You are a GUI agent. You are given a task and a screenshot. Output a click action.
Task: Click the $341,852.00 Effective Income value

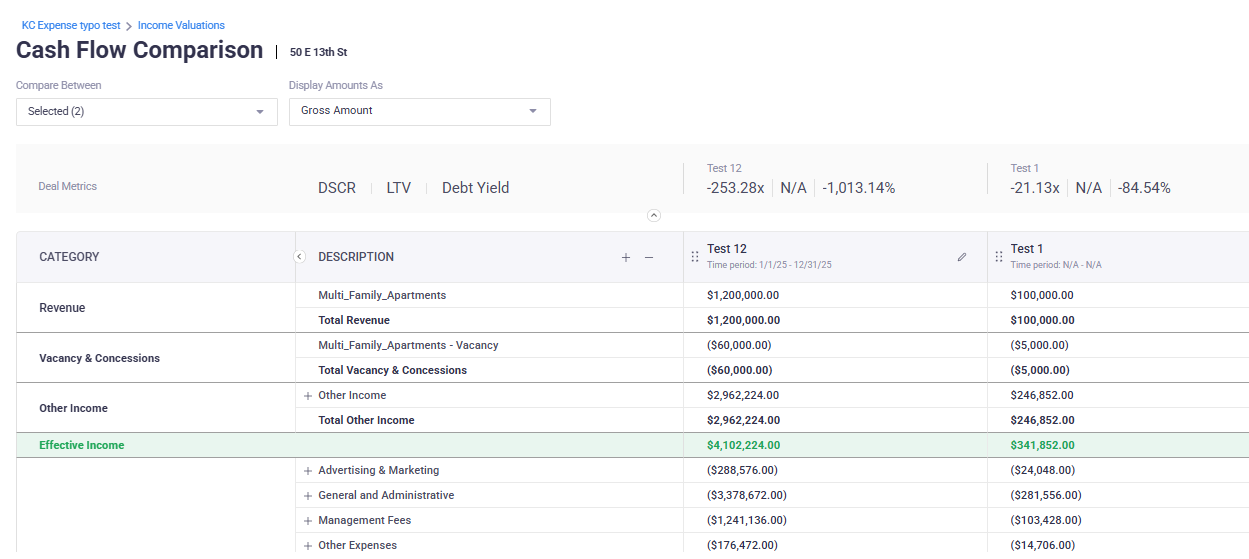[1043, 446]
